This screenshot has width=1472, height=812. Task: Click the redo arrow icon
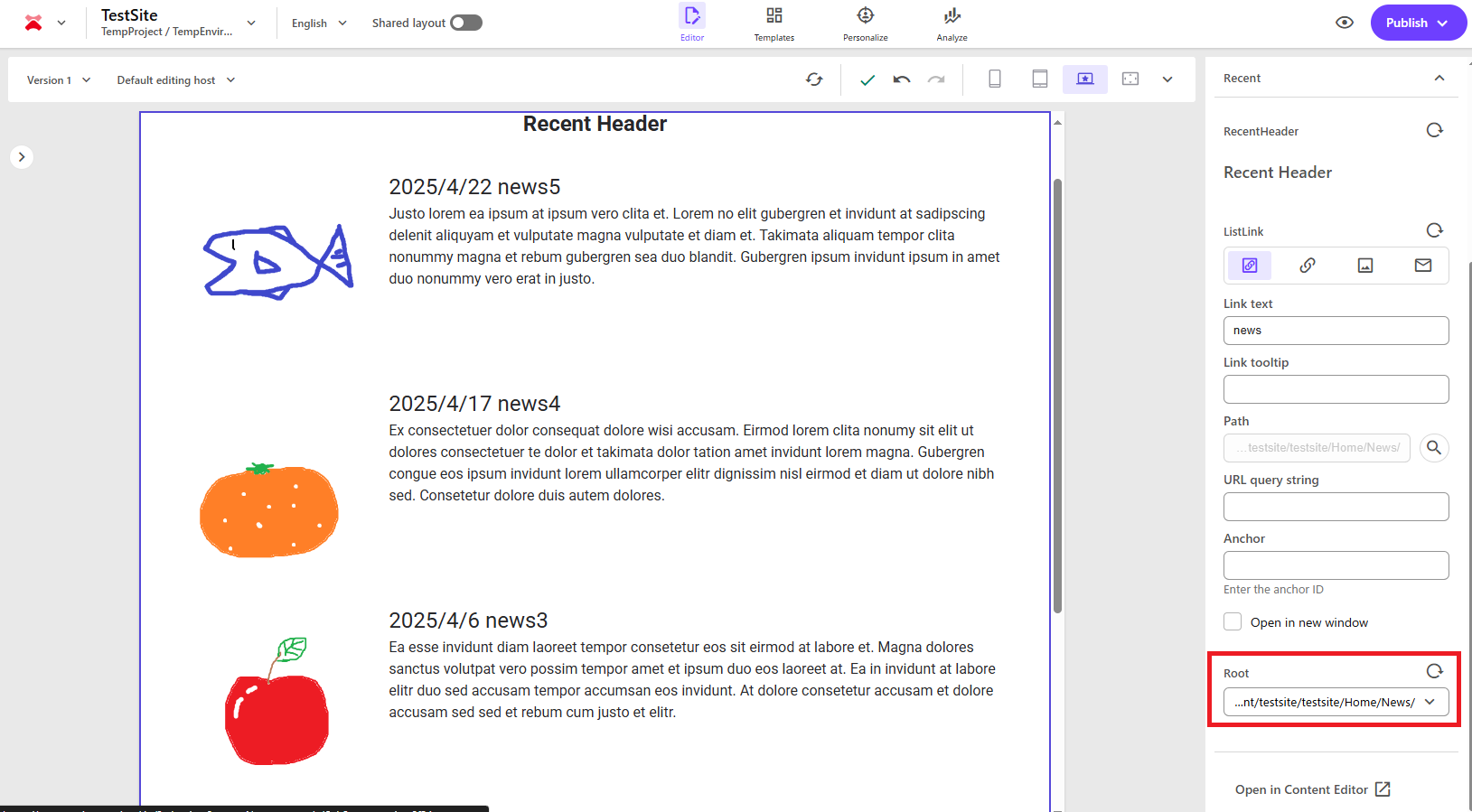tap(936, 79)
